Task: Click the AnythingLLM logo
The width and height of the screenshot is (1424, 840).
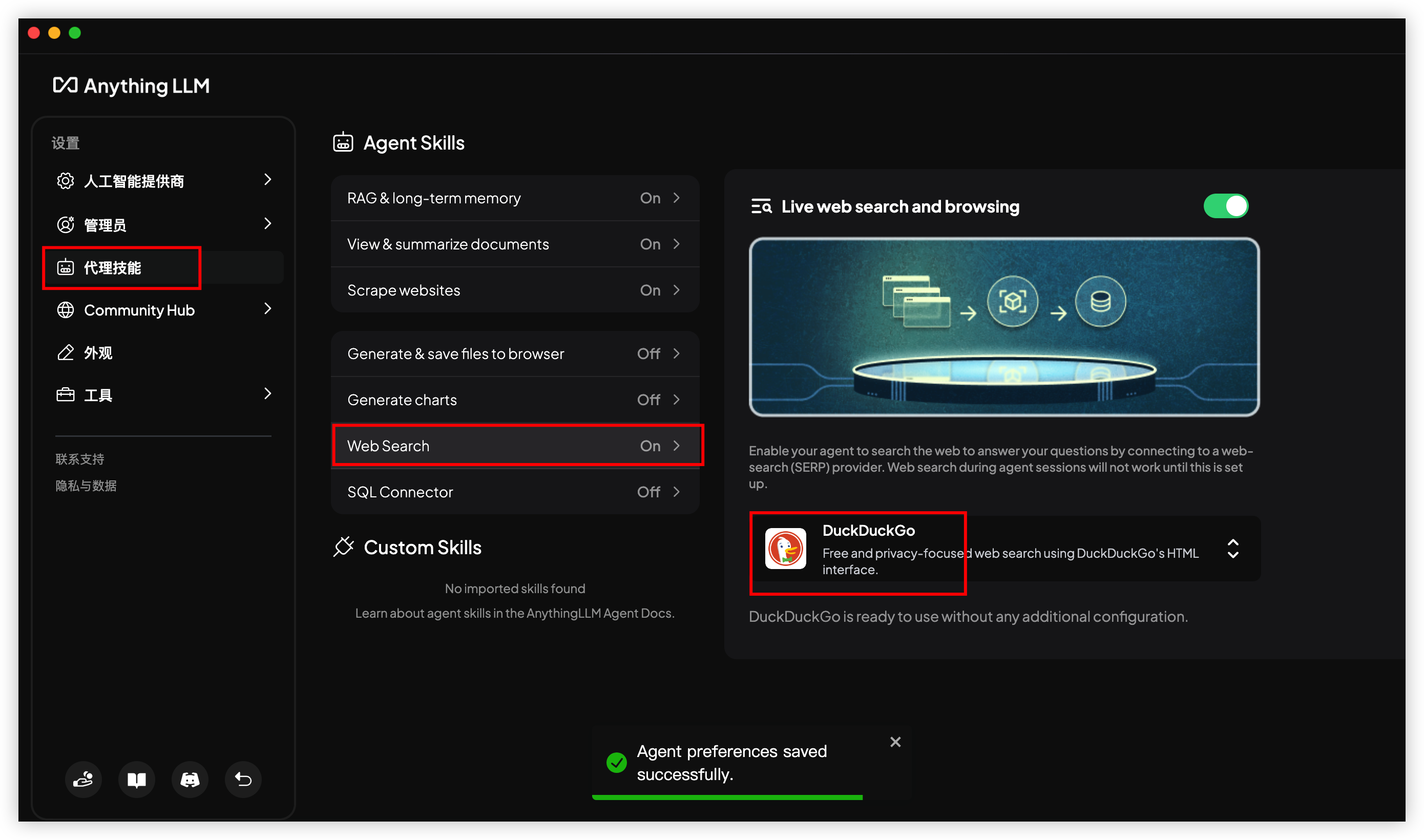Action: (x=131, y=86)
